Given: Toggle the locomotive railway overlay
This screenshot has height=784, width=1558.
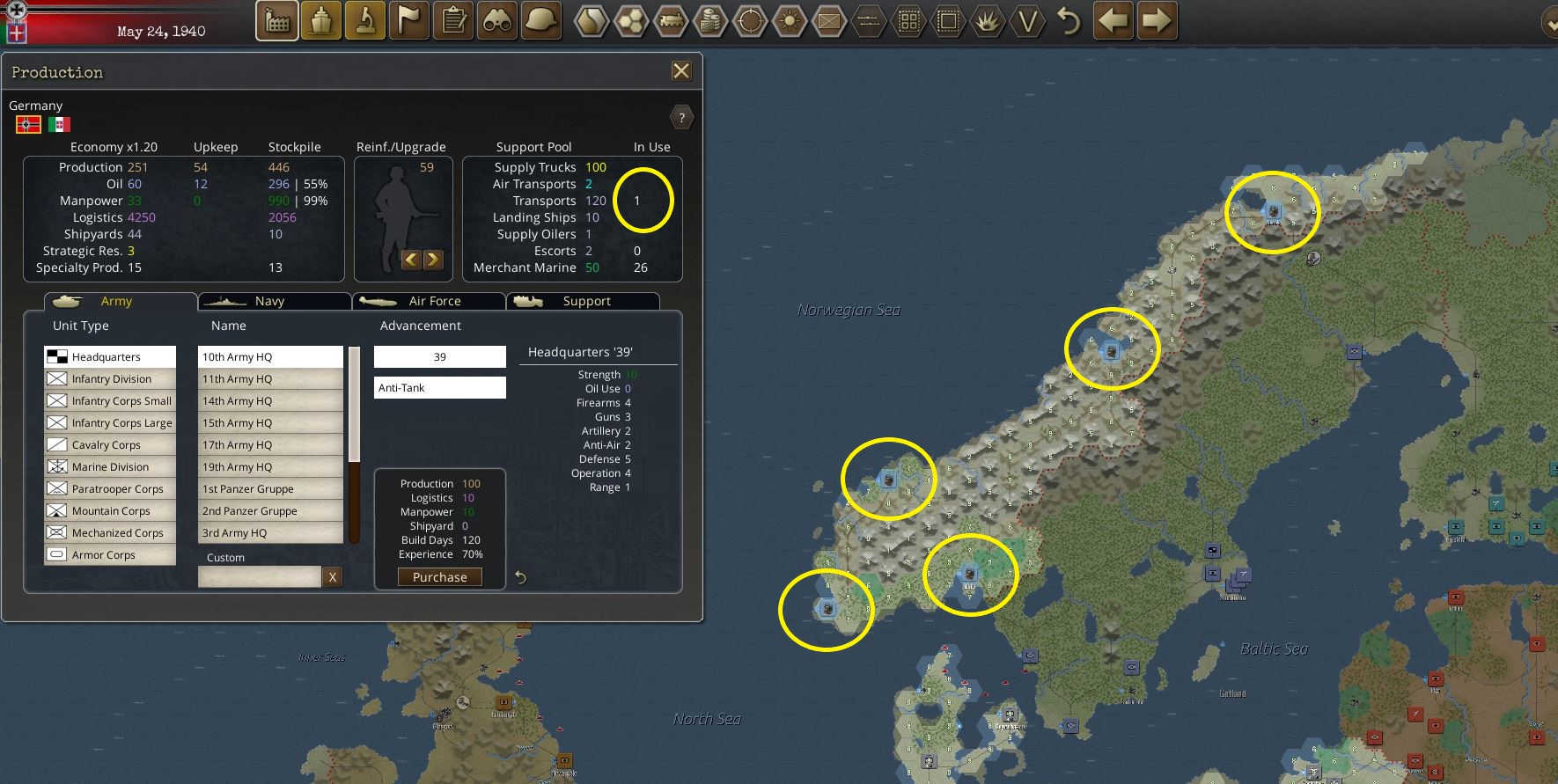Looking at the screenshot, I should [x=671, y=20].
